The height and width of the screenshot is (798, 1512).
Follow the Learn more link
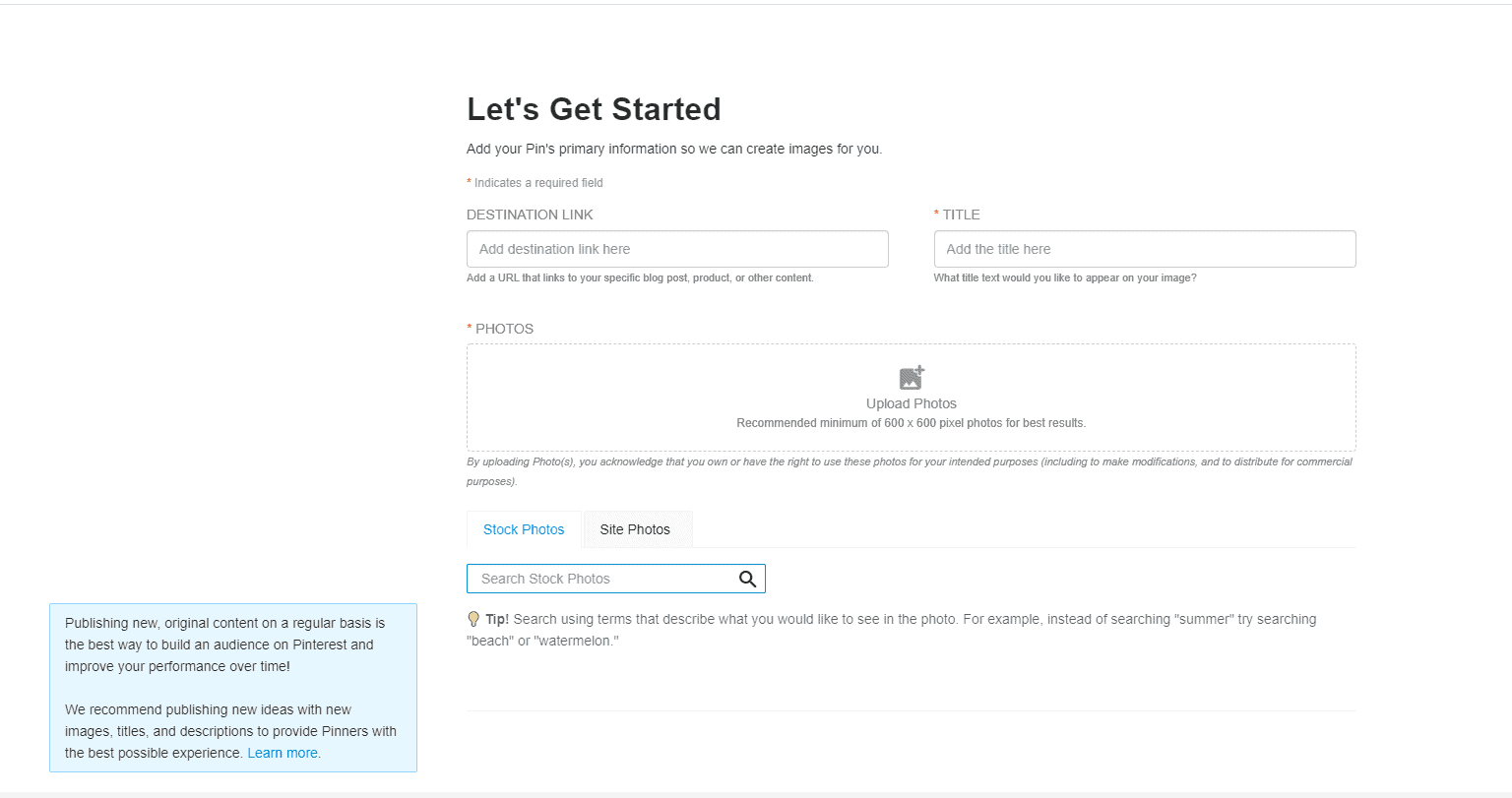point(283,753)
